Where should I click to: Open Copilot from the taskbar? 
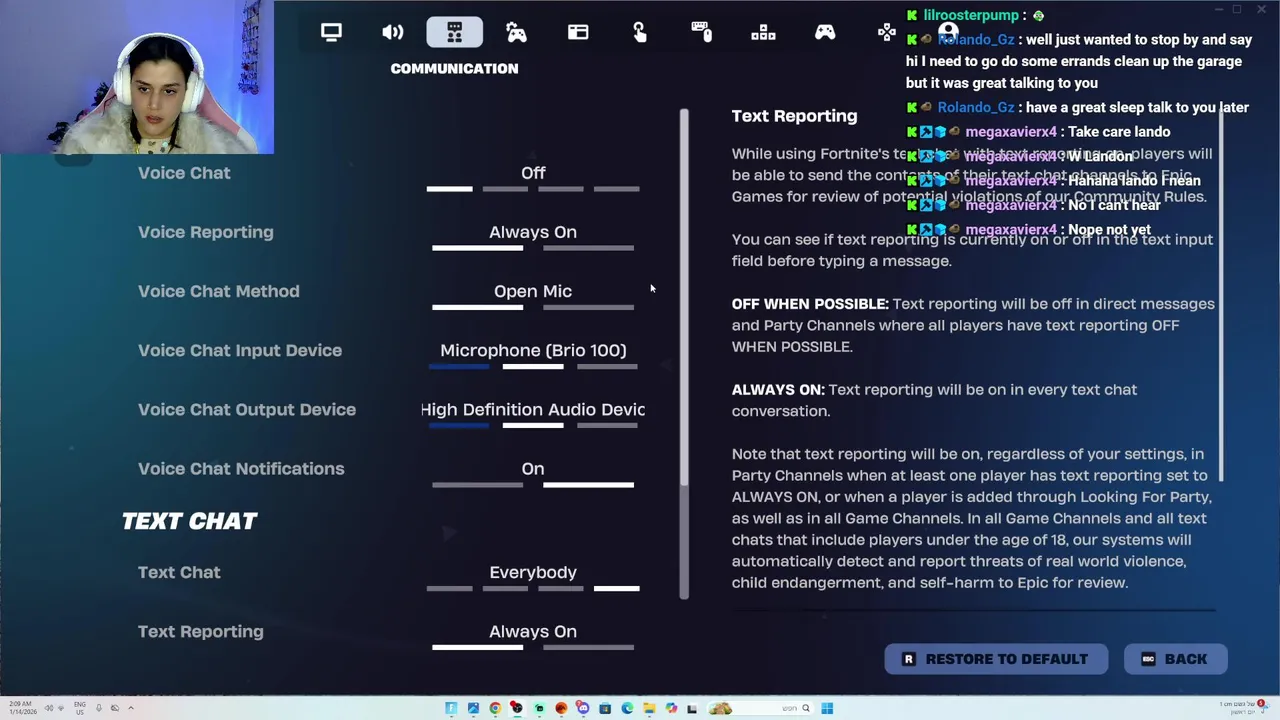(x=671, y=708)
